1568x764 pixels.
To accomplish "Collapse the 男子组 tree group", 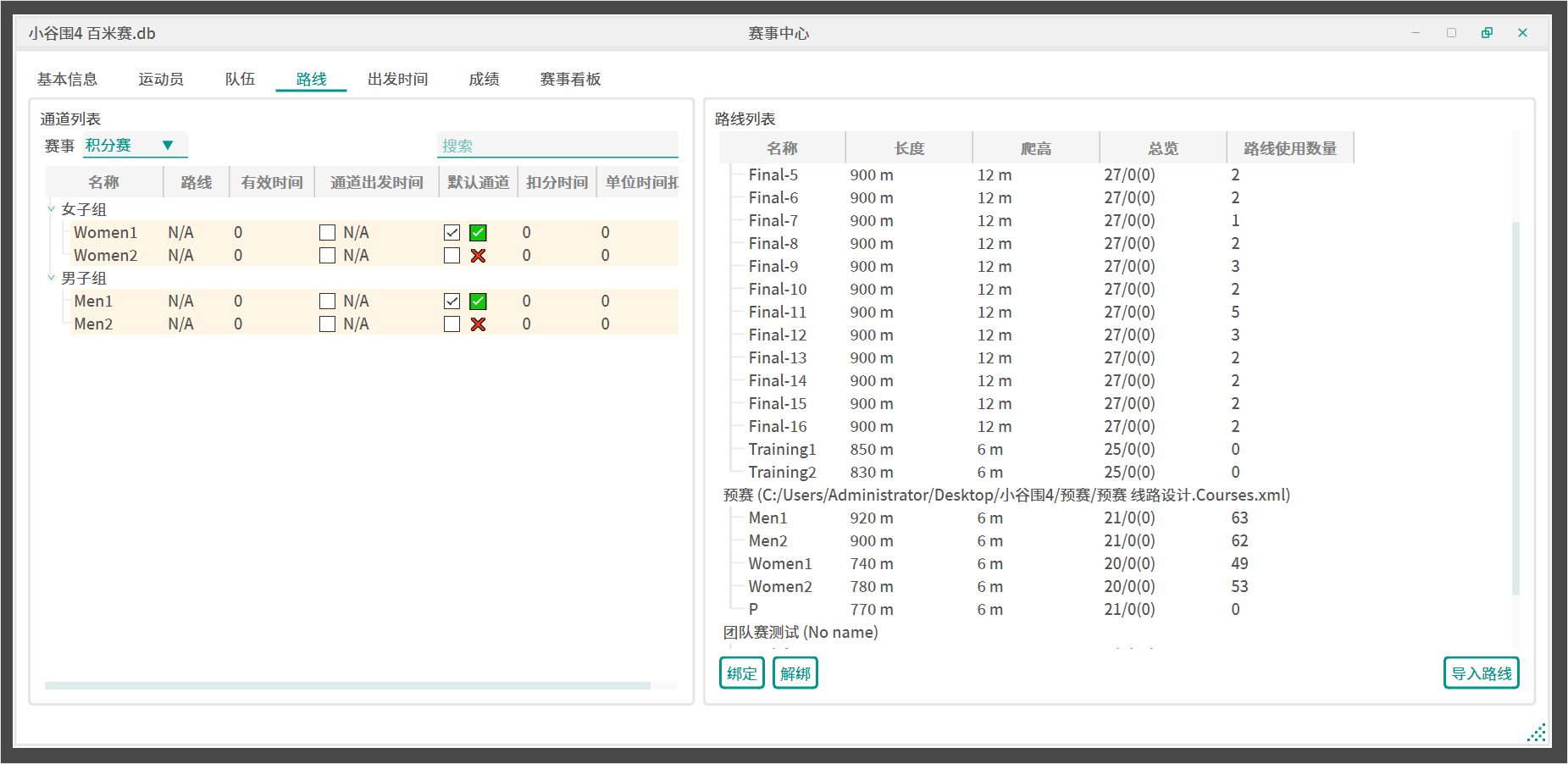I will tap(51, 278).
